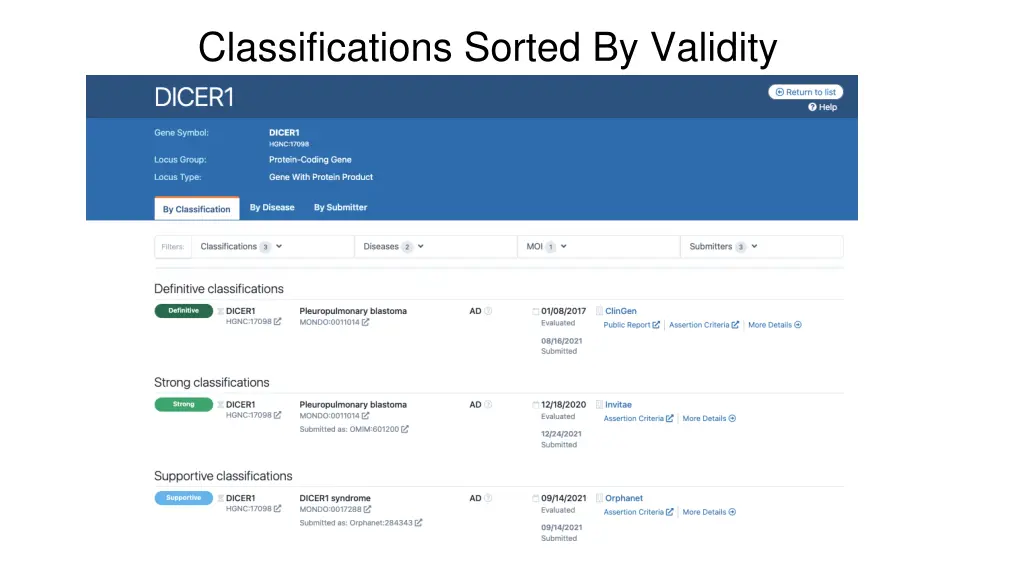Open the Orphanet submitter link
Screen dimensions: 1024x576
click(x=623, y=498)
